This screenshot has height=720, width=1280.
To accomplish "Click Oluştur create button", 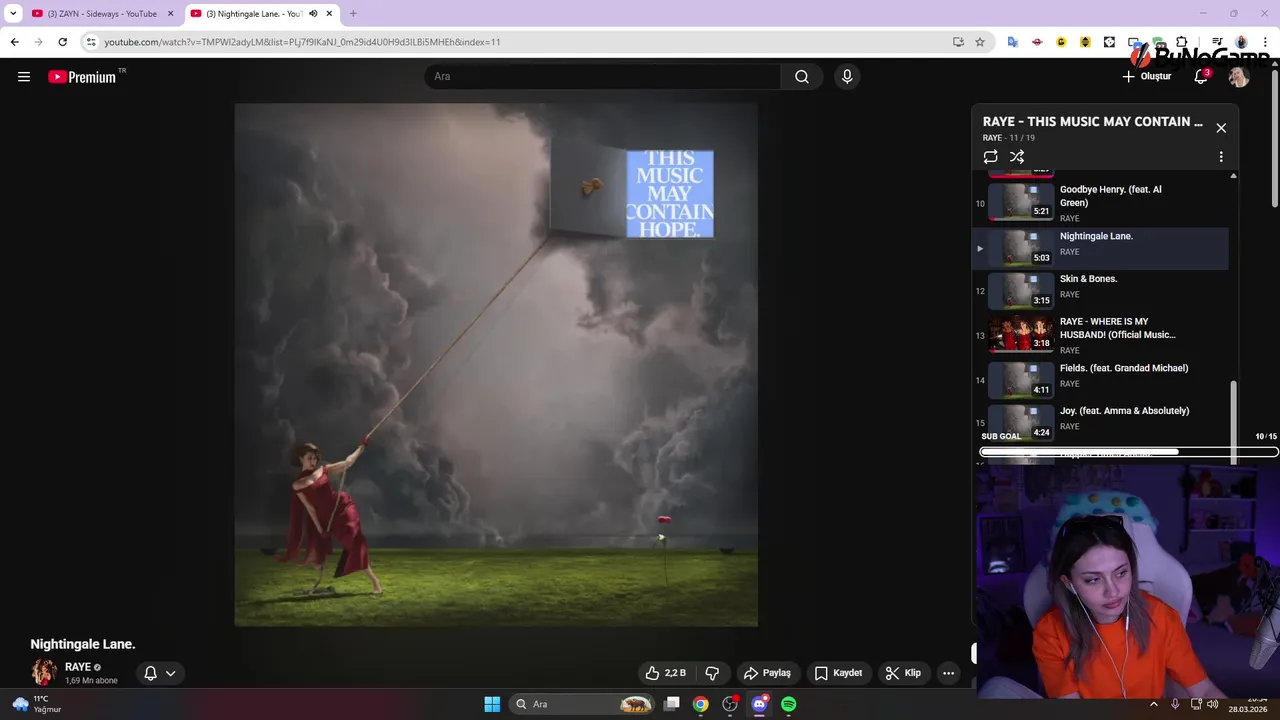I will click(1146, 77).
